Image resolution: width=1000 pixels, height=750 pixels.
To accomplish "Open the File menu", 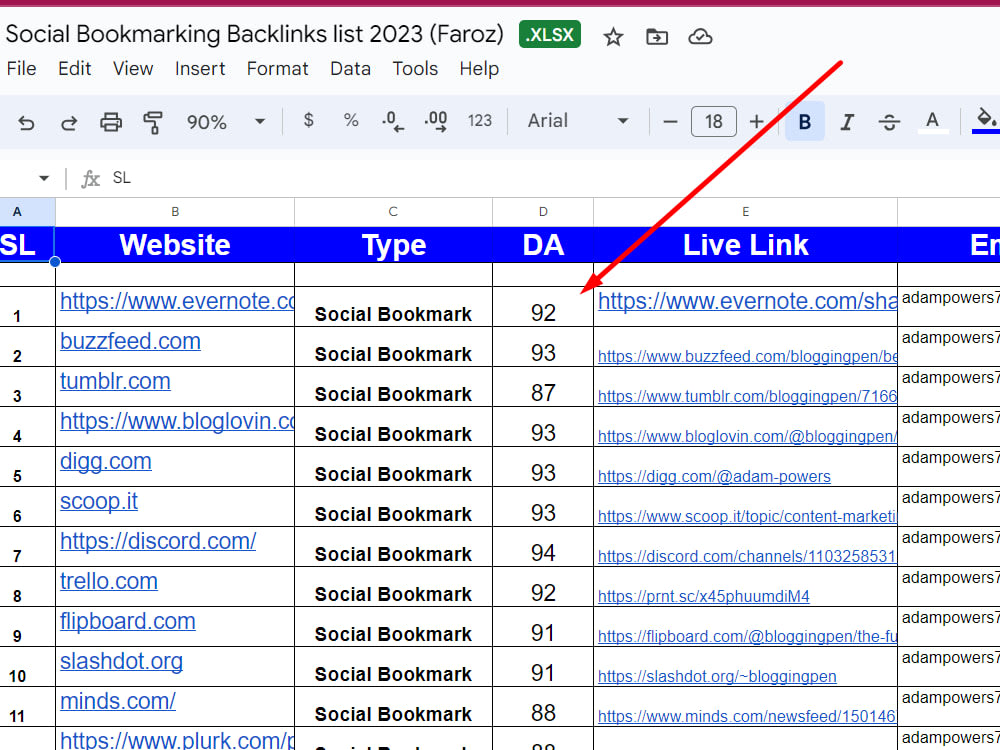I will click(22, 68).
